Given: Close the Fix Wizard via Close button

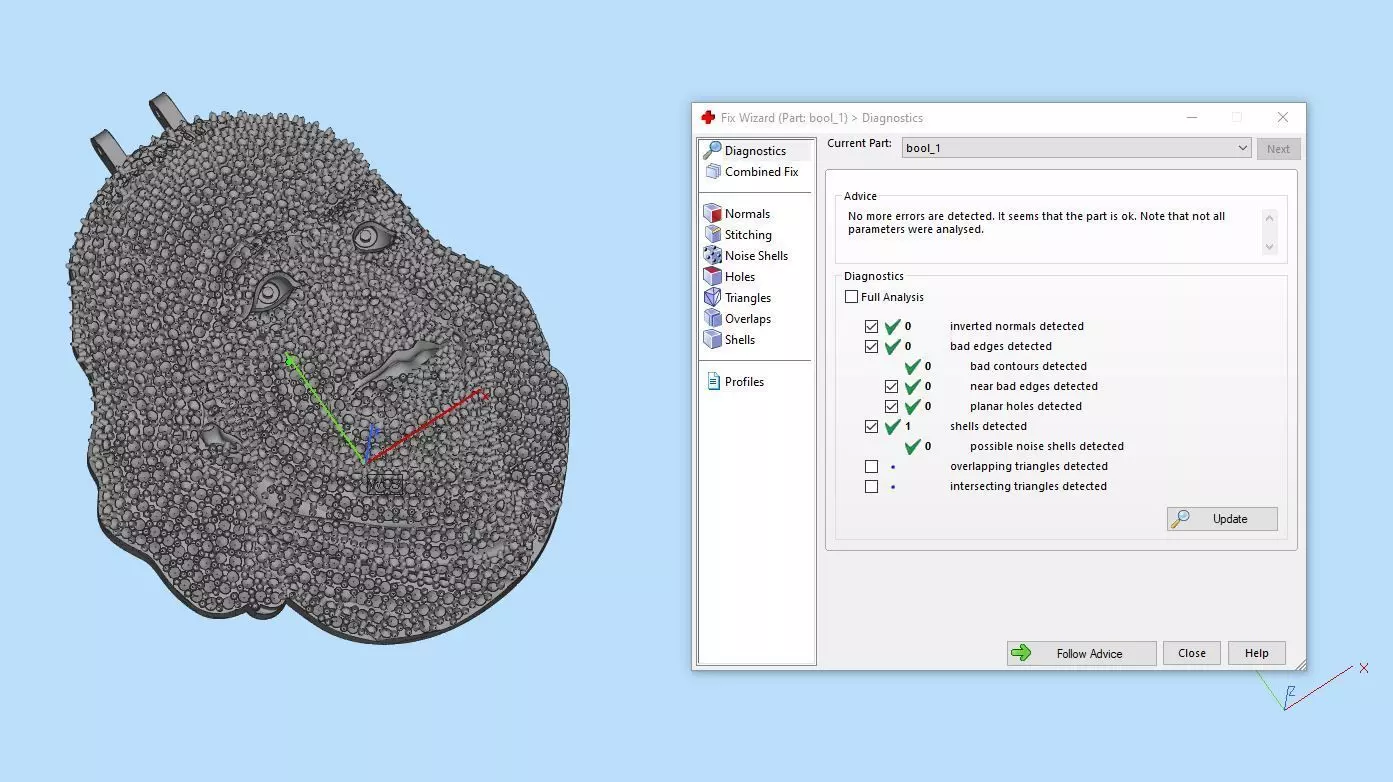Looking at the screenshot, I should click(x=1191, y=653).
